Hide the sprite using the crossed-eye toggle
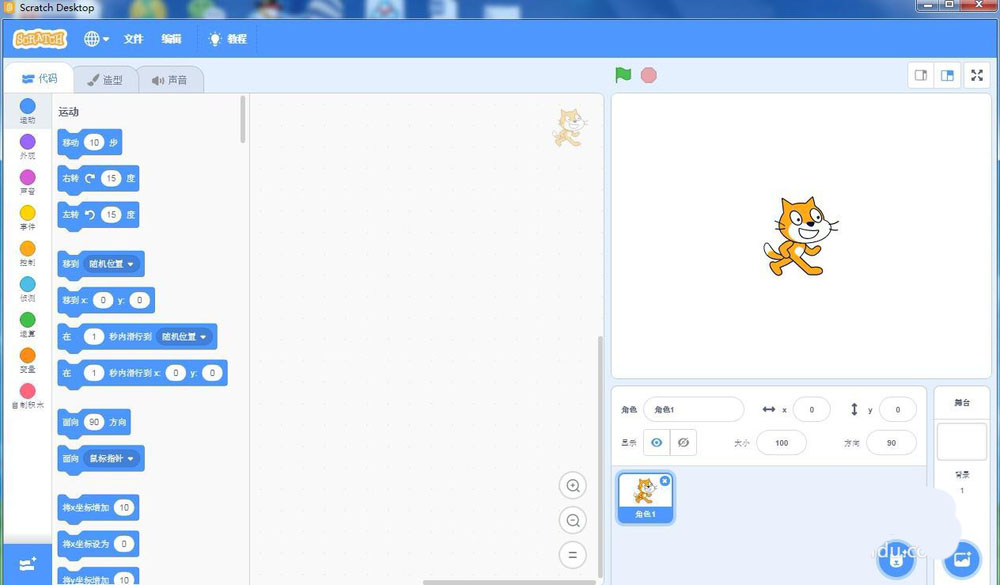 [x=684, y=442]
